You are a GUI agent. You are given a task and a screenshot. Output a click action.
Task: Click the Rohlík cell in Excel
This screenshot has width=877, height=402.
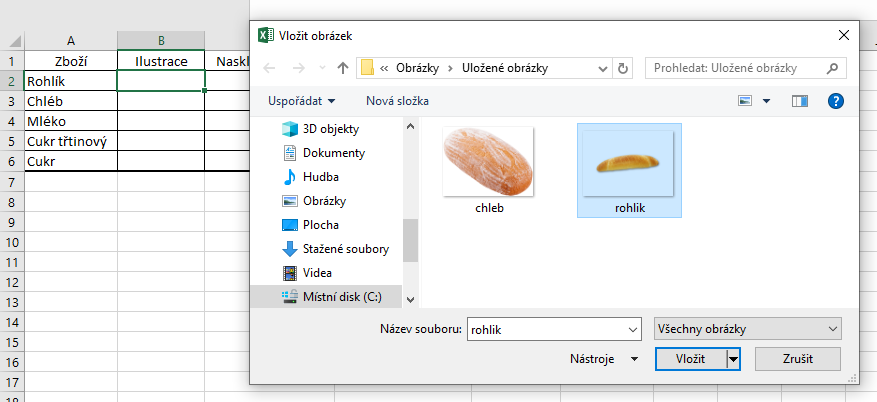point(71,81)
